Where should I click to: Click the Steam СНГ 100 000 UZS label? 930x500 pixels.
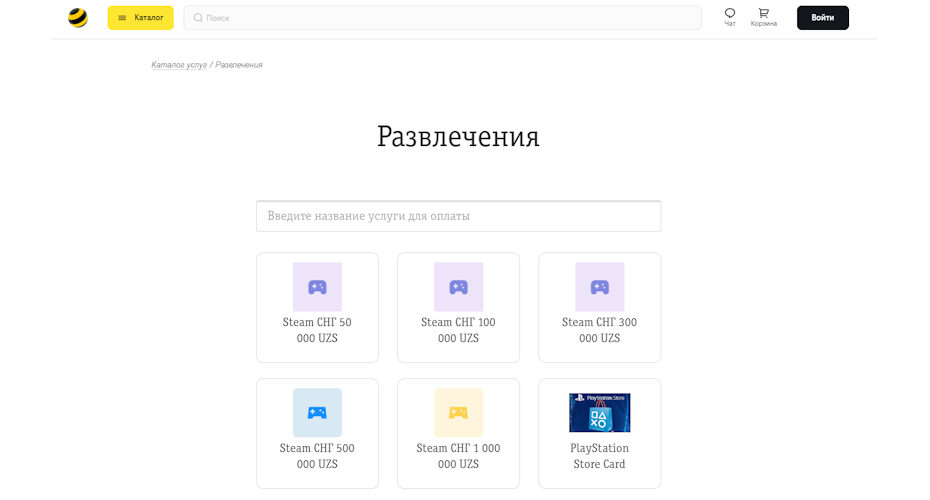[x=458, y=330]
